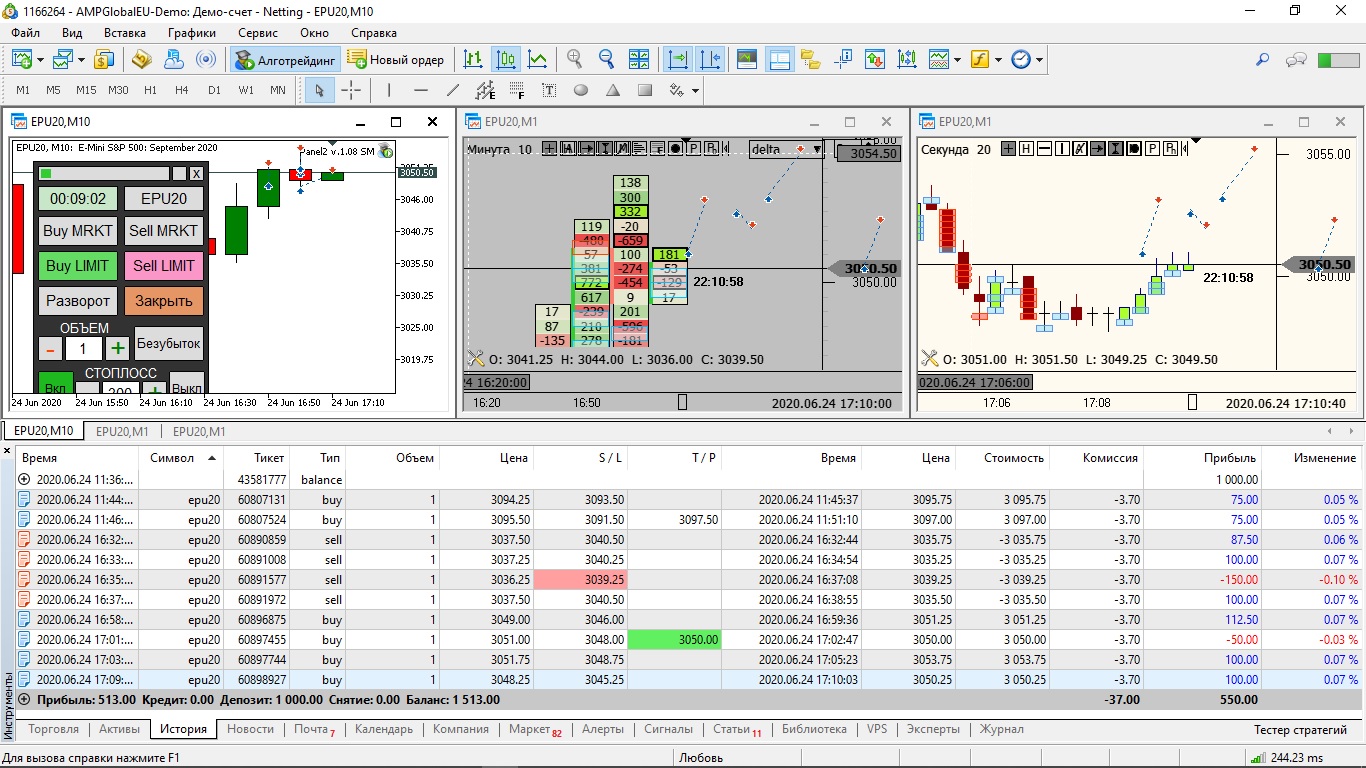Toggle candlestick chart mode
1366x768 pixels.
click(505, 59)
